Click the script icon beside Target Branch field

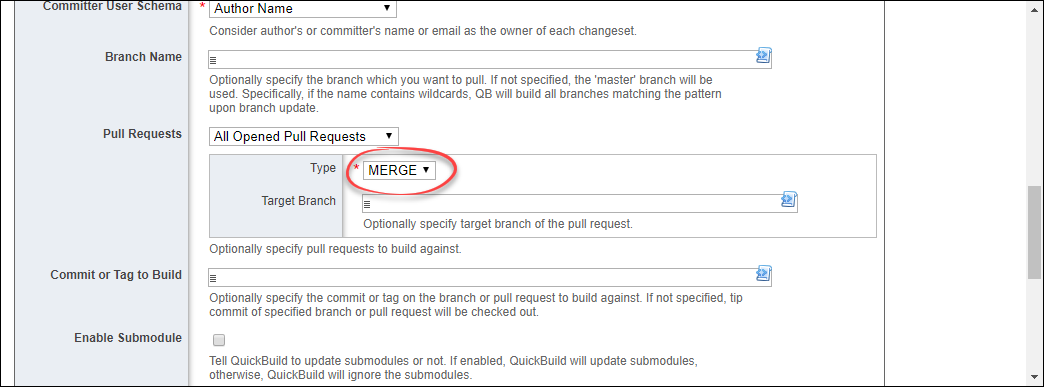[x=789, y=200]
